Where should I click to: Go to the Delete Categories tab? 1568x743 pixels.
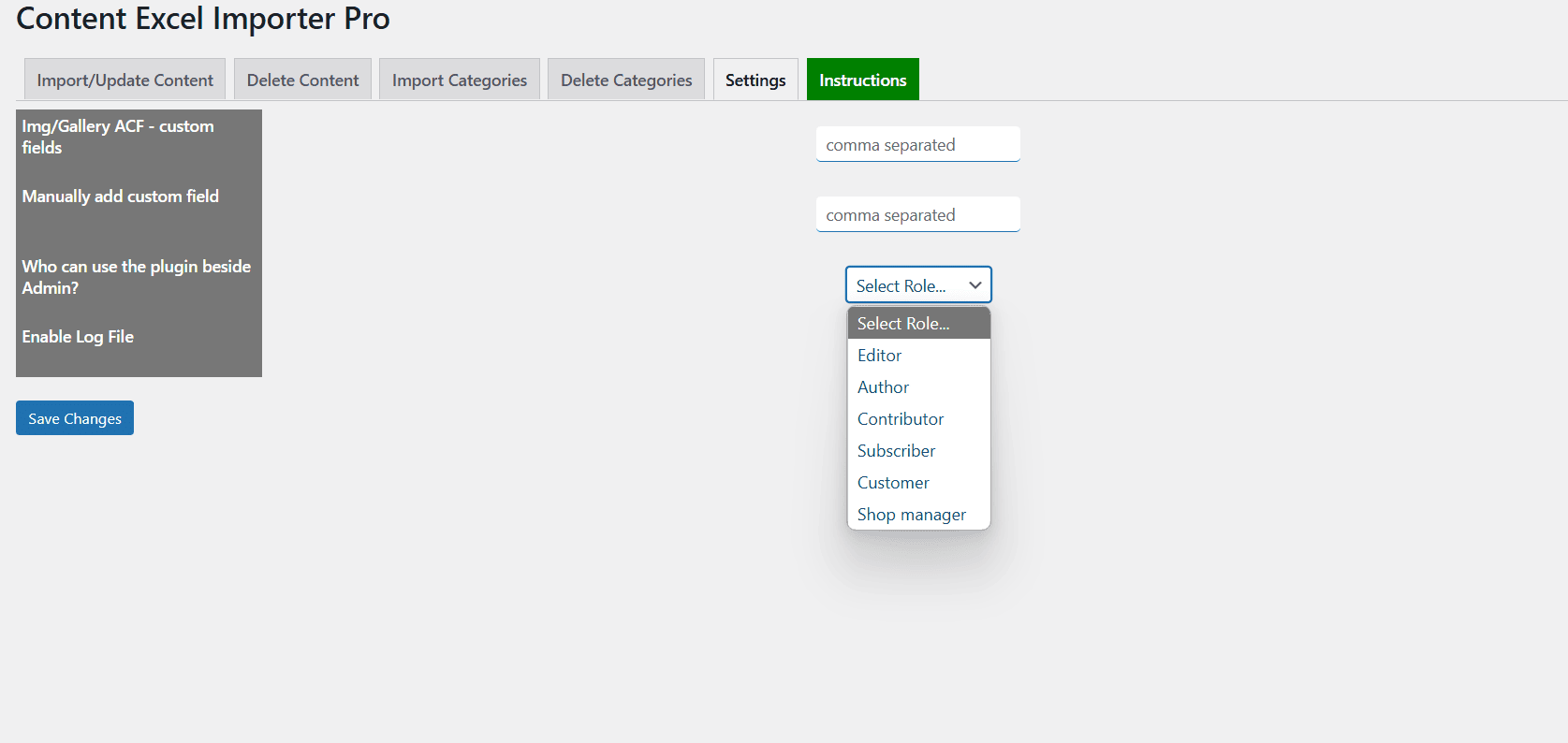[x=626, y=80]
